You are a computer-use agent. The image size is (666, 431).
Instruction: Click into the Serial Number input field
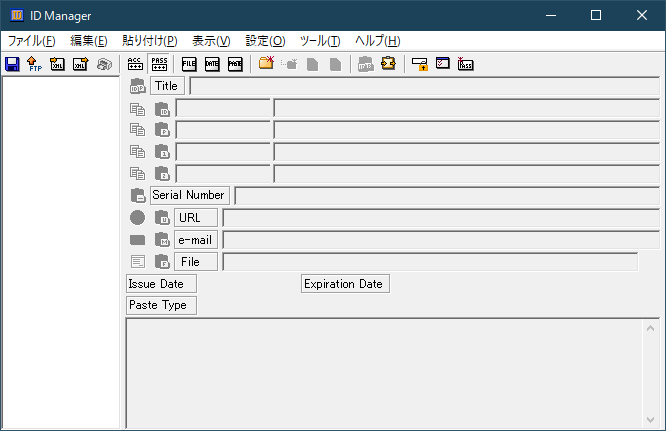[447, 195]
